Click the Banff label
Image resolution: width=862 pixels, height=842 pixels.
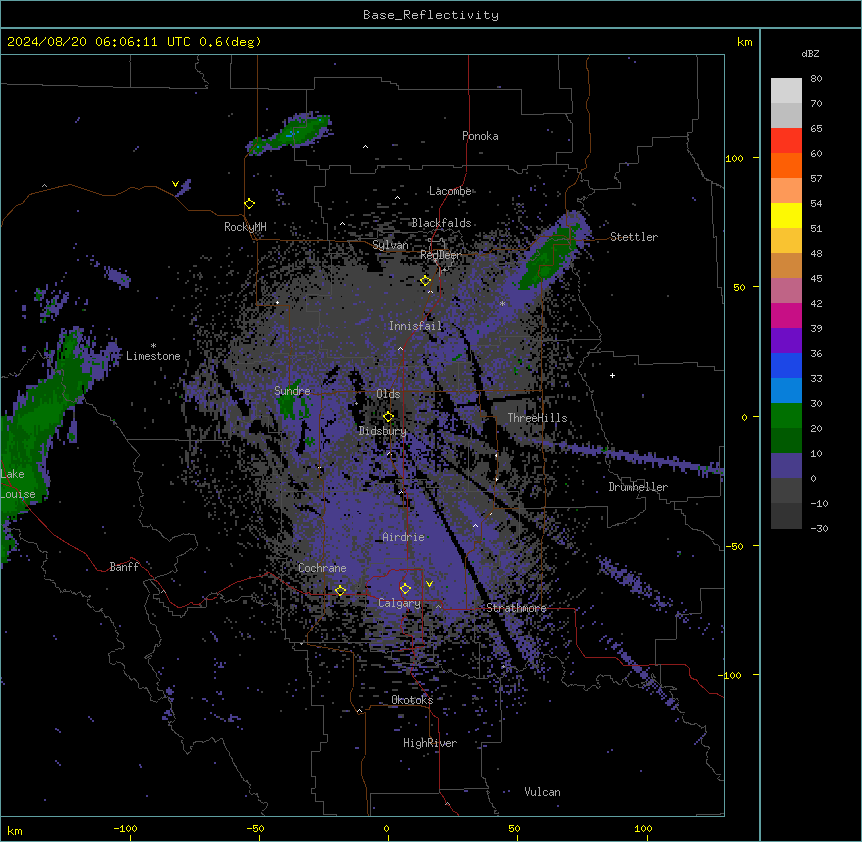pos(124,567)
